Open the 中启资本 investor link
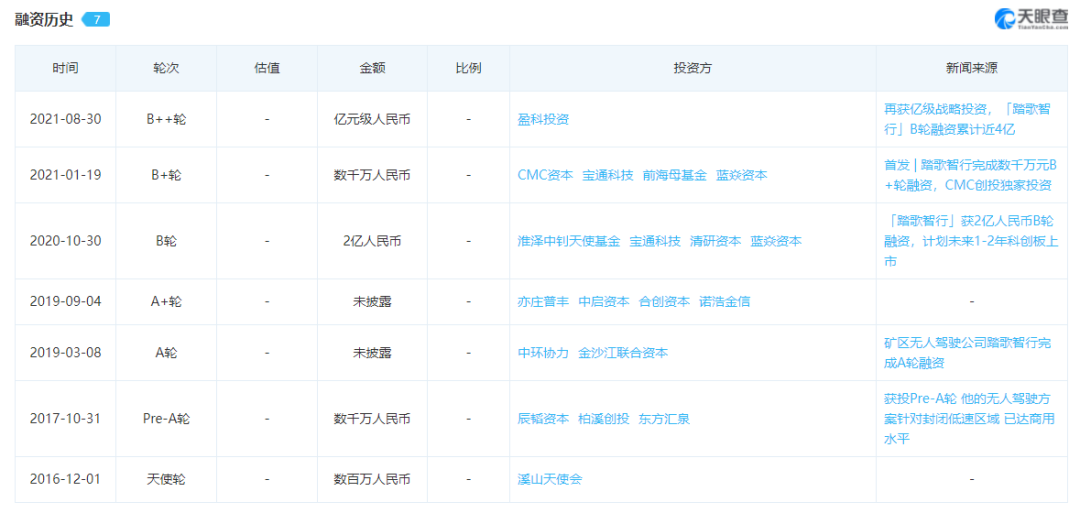Viewport: 1080px width, 513px height. (603, 302)
